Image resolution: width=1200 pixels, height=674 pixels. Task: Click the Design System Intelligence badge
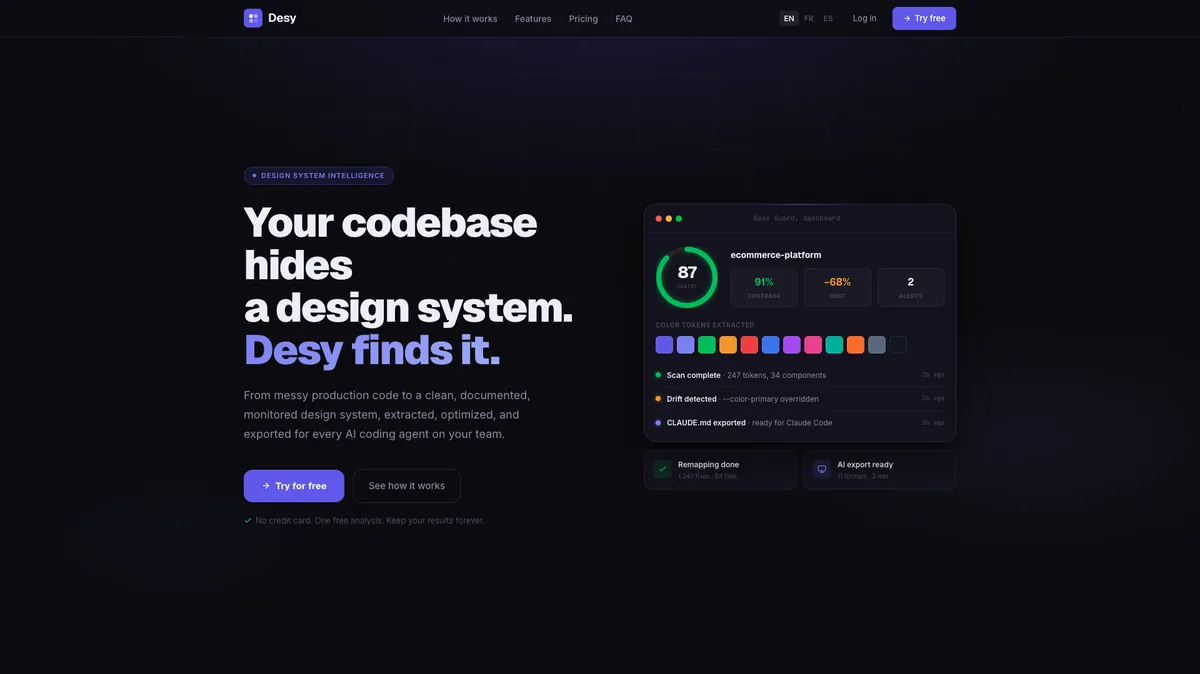click(319, 176)
